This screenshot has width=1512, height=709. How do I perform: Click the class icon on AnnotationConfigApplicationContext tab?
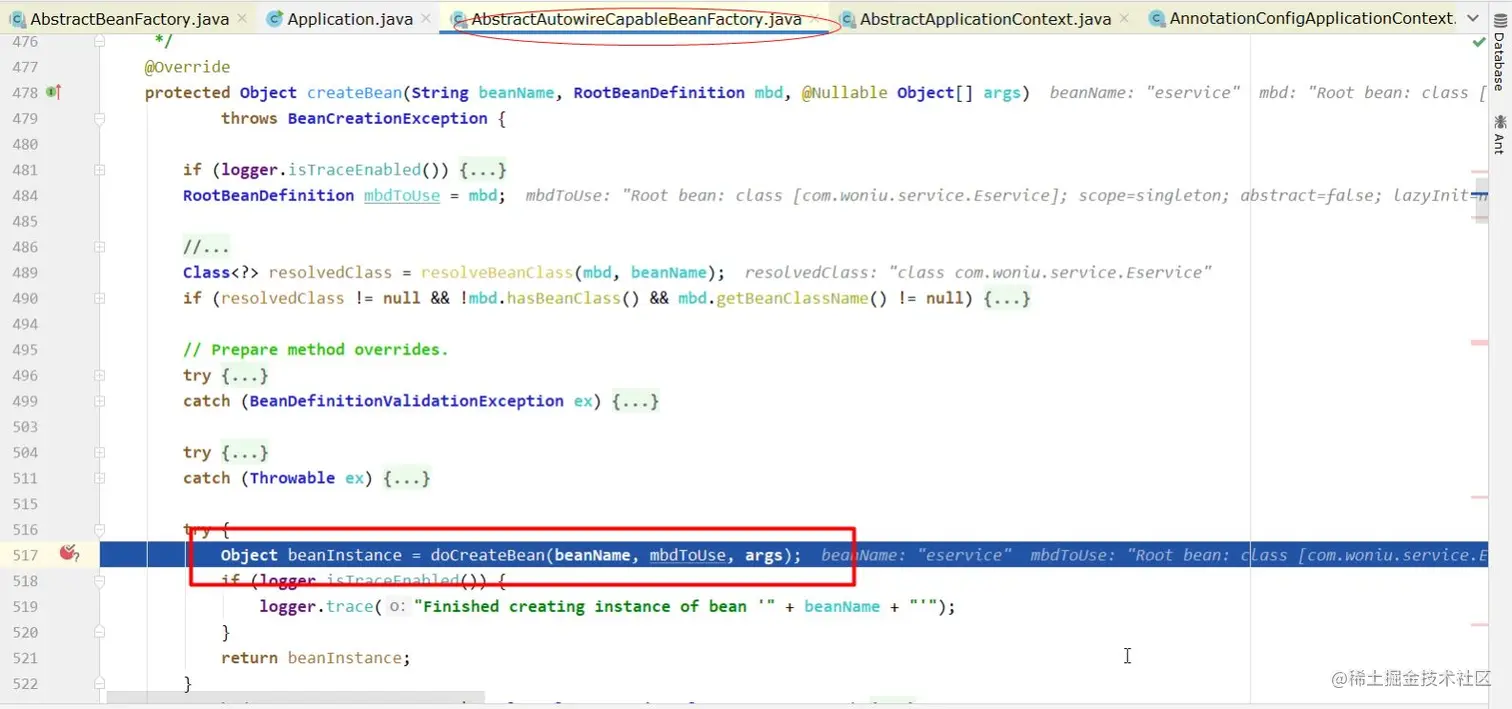[x=1156, y=19]
